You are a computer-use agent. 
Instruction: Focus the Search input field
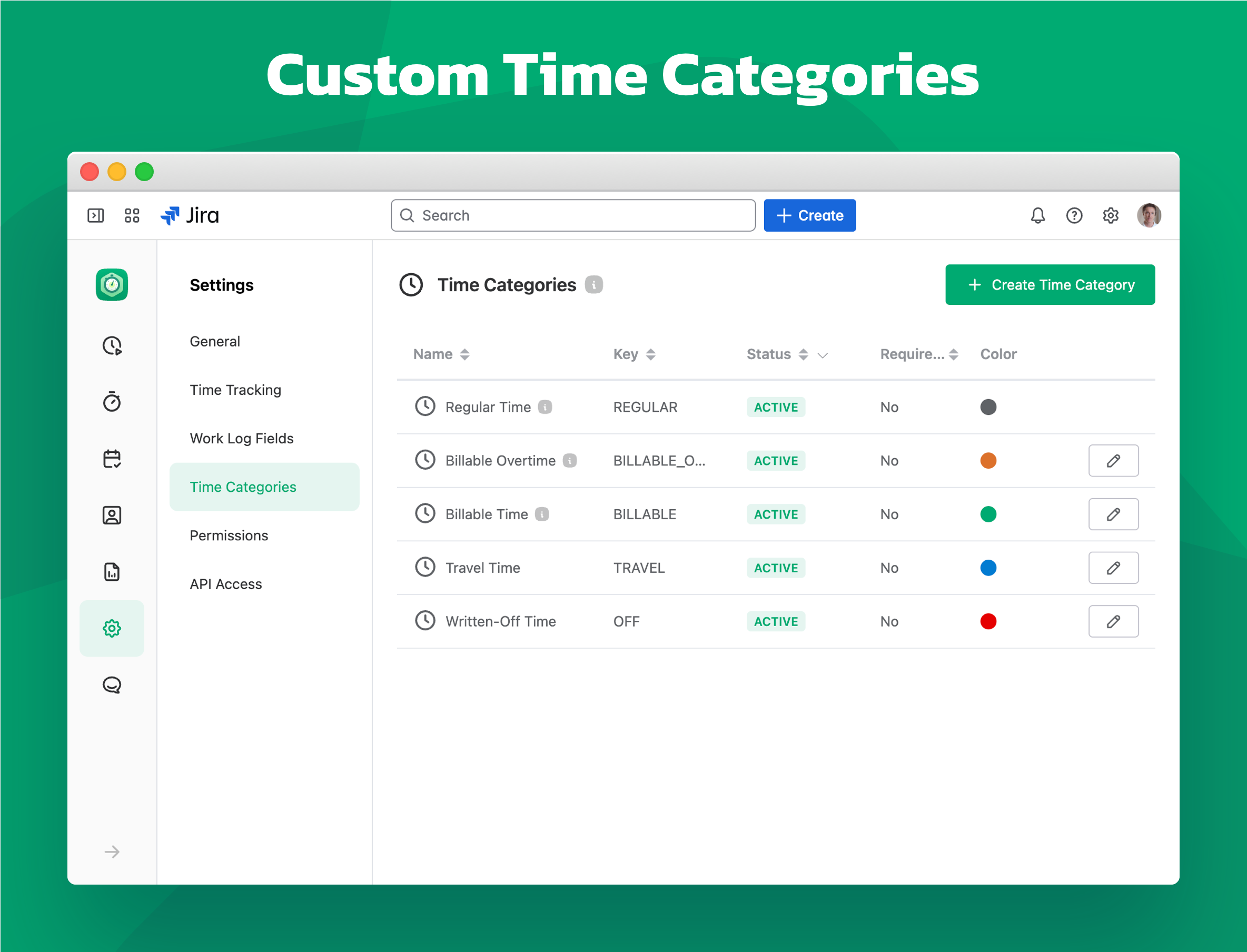point(573,215)
